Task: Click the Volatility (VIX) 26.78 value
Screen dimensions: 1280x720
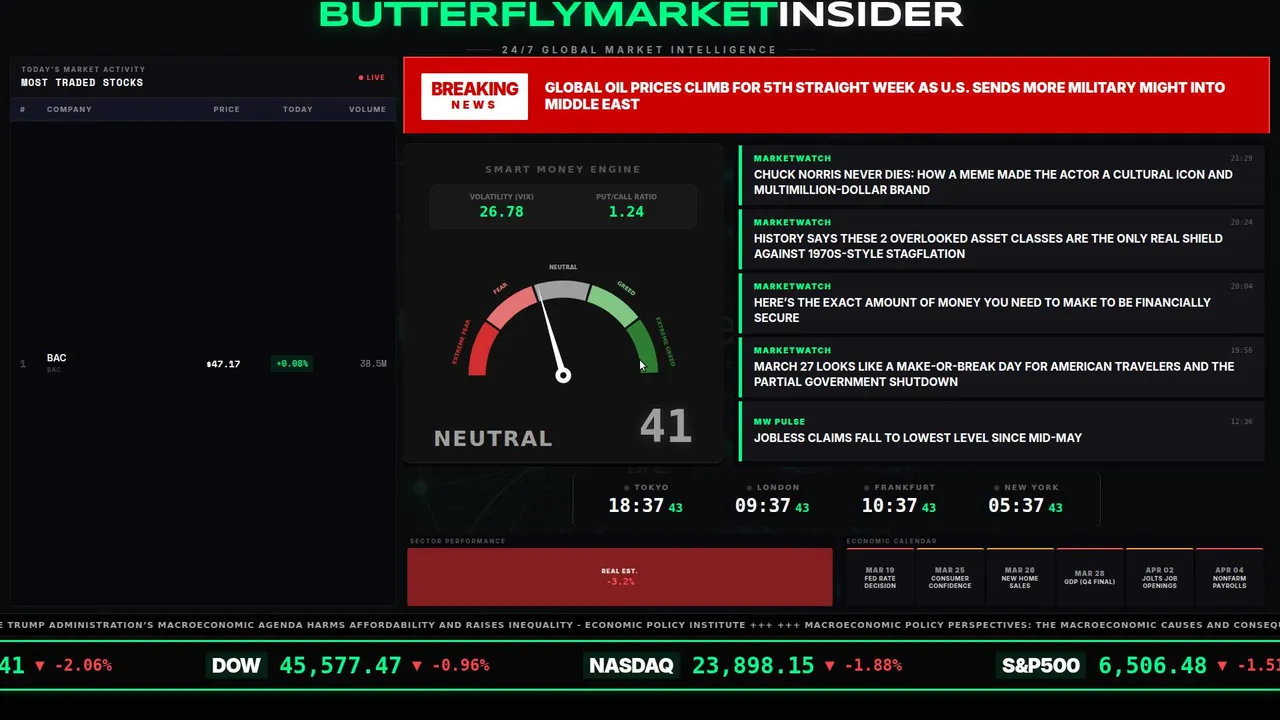Action: (501, 212)
